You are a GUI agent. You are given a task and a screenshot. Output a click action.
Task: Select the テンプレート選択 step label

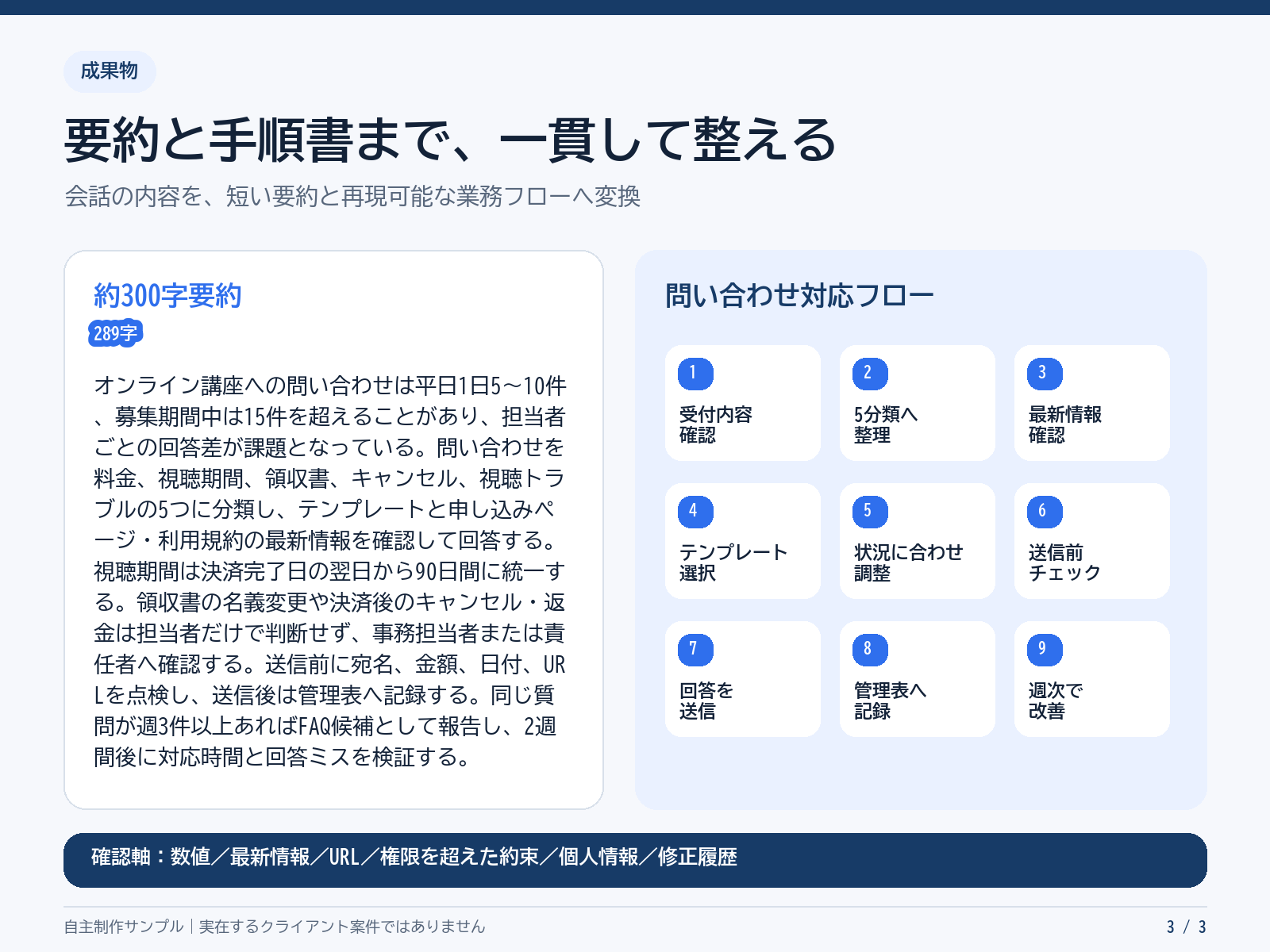click(733, 563)
